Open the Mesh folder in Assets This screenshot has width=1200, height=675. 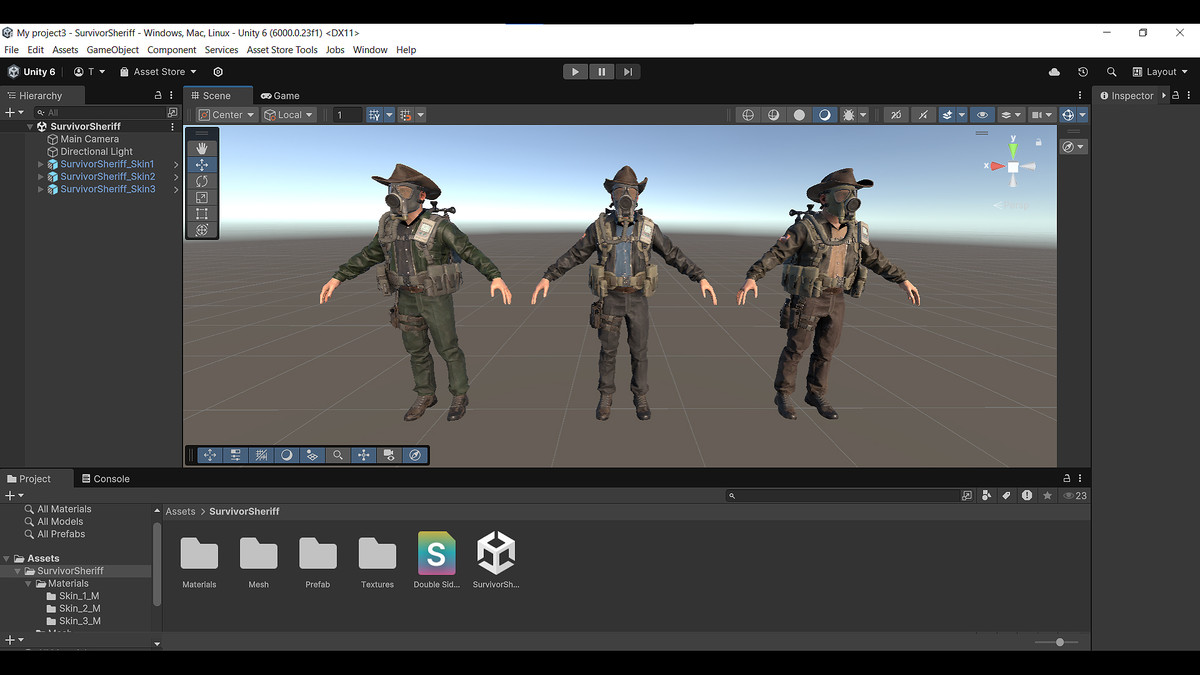tap(258, 553)
